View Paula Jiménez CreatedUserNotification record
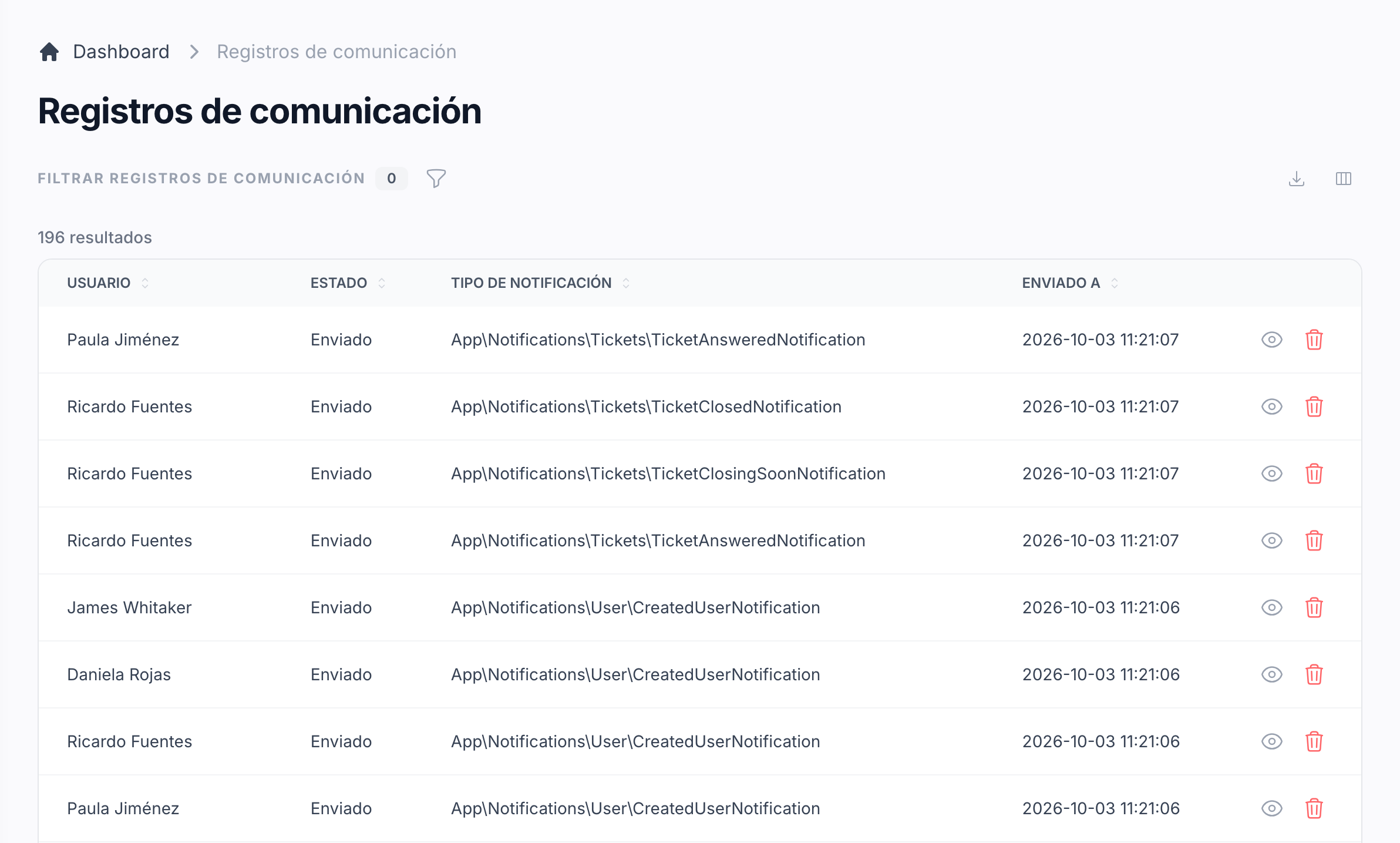Viewport: 1400px width, 843px height. click(x=1272, y=808)
